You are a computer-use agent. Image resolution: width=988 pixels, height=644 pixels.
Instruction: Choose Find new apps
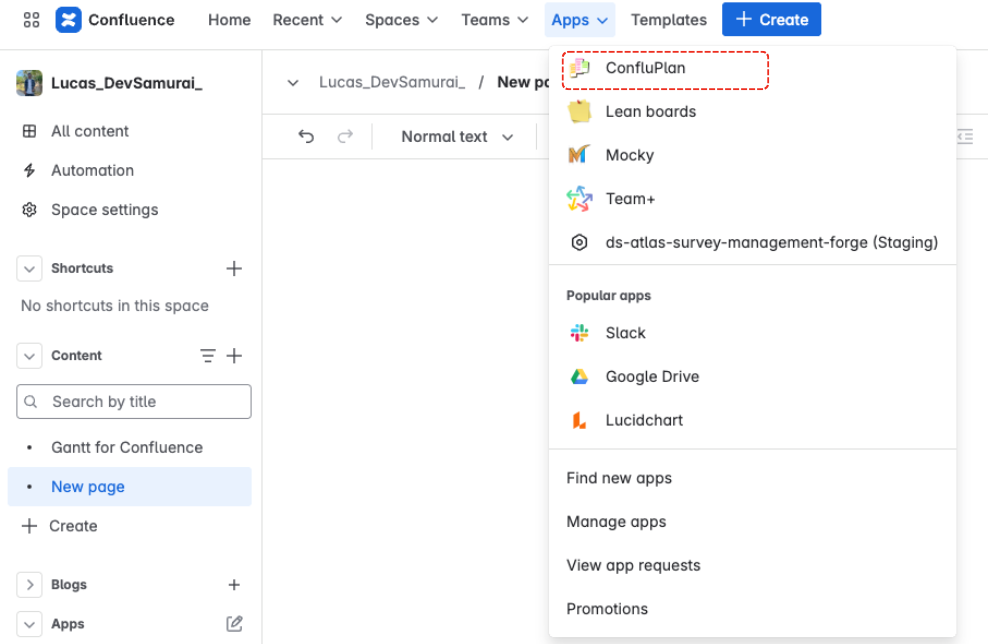[x=752, y=478]
